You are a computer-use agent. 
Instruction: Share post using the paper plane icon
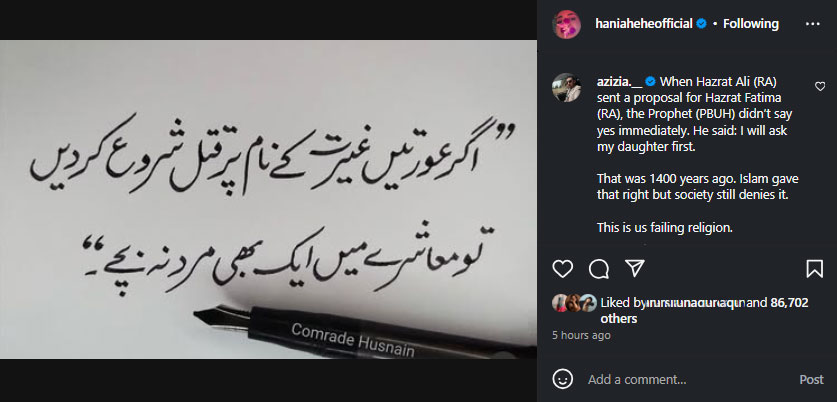tap(635, 269)
